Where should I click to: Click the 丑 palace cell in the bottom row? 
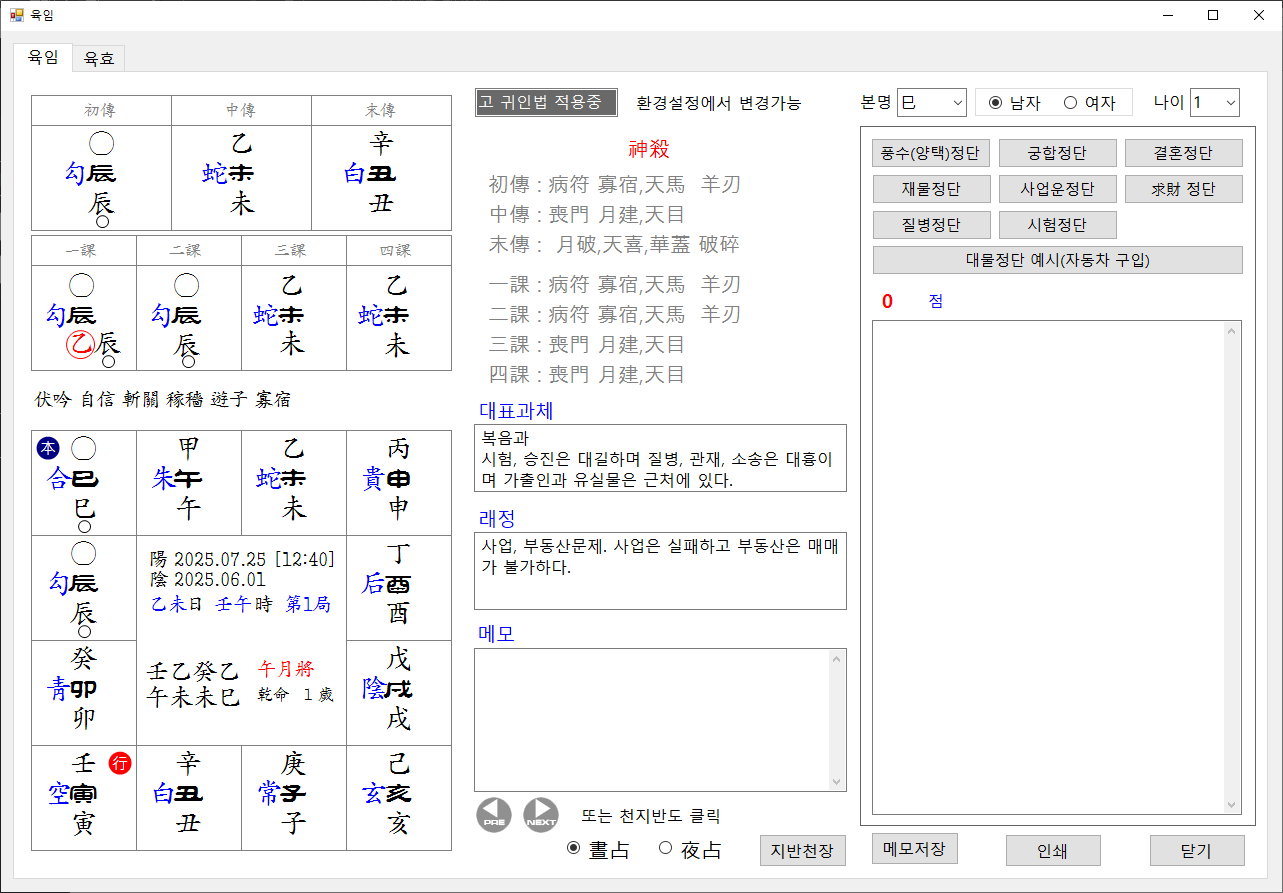pyautogui.click(x=189, y=798)
